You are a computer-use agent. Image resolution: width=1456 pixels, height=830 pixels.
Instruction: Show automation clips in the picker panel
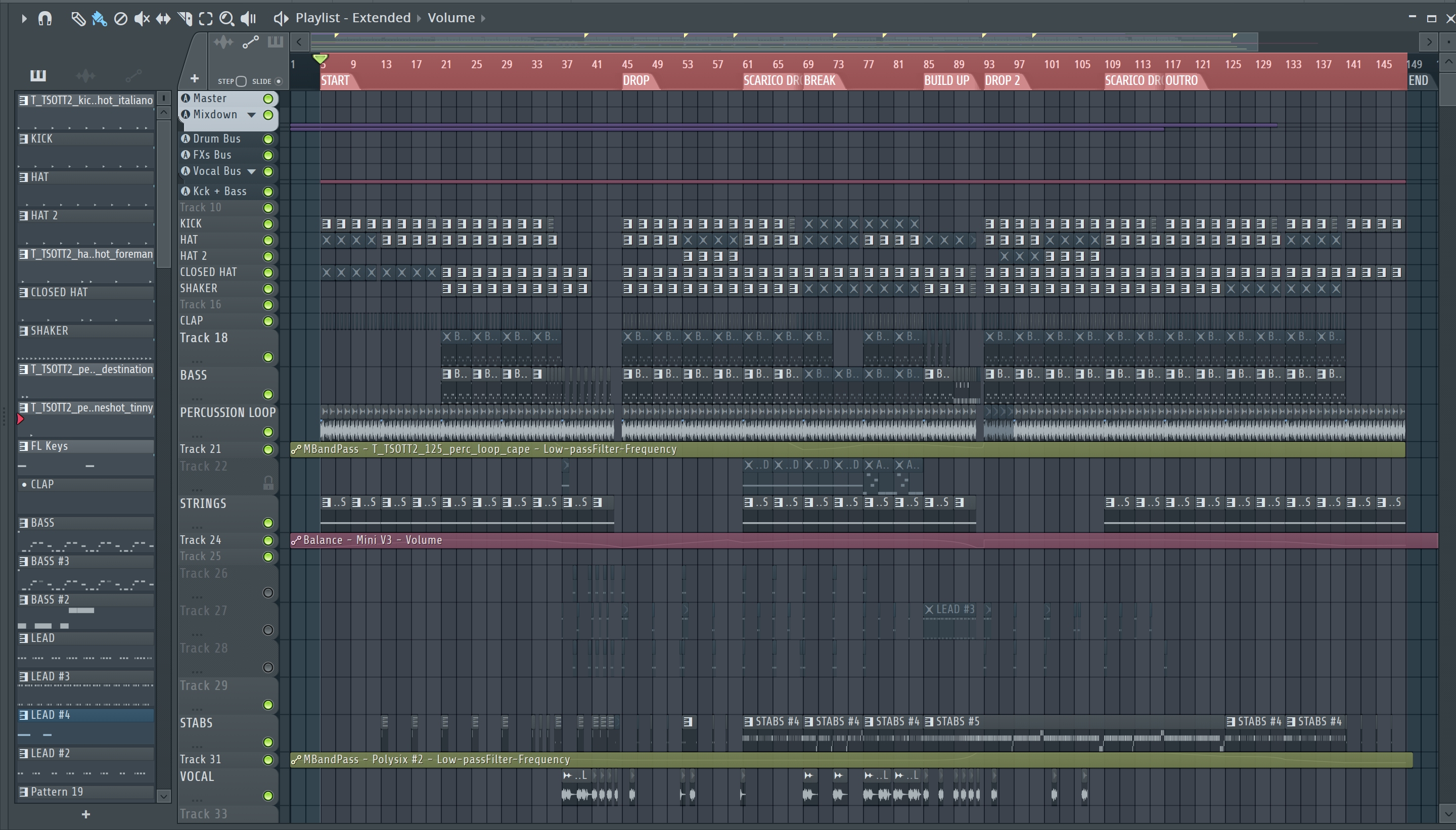click(x=133, y=75)
